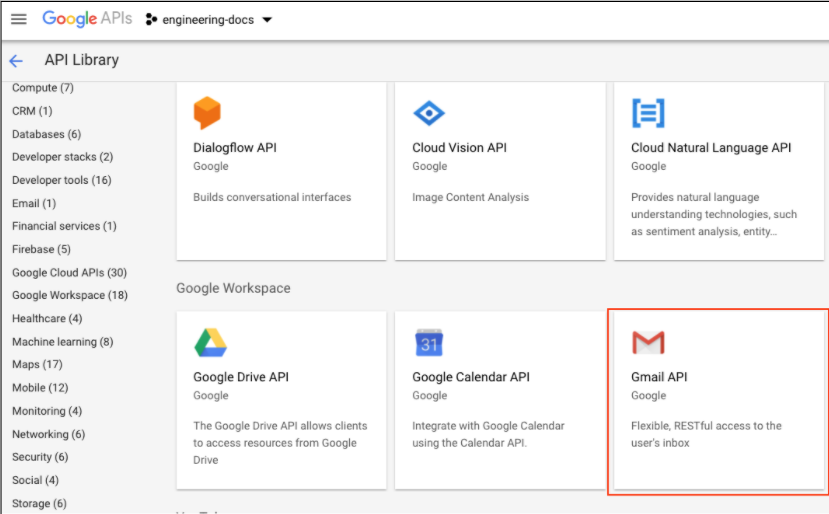829x514 pixels.
Task: Click the red Gmail envelope icon
Action: point(648,343)
